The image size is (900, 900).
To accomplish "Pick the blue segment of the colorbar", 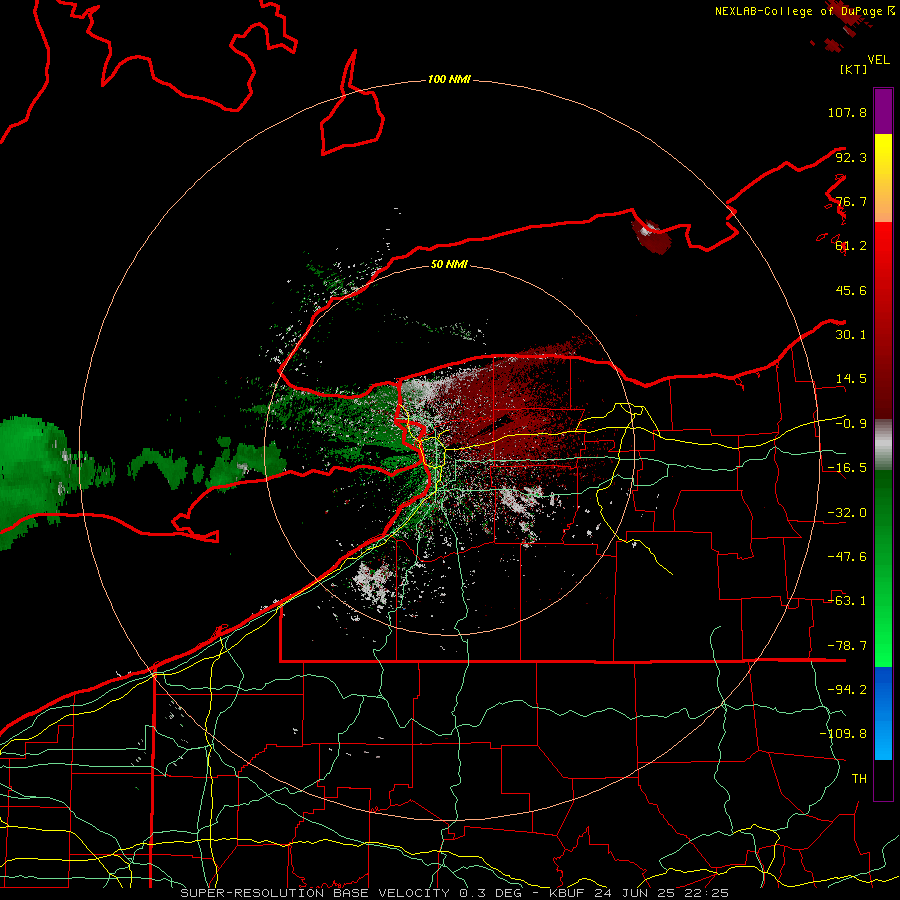I will click(883, 713).
